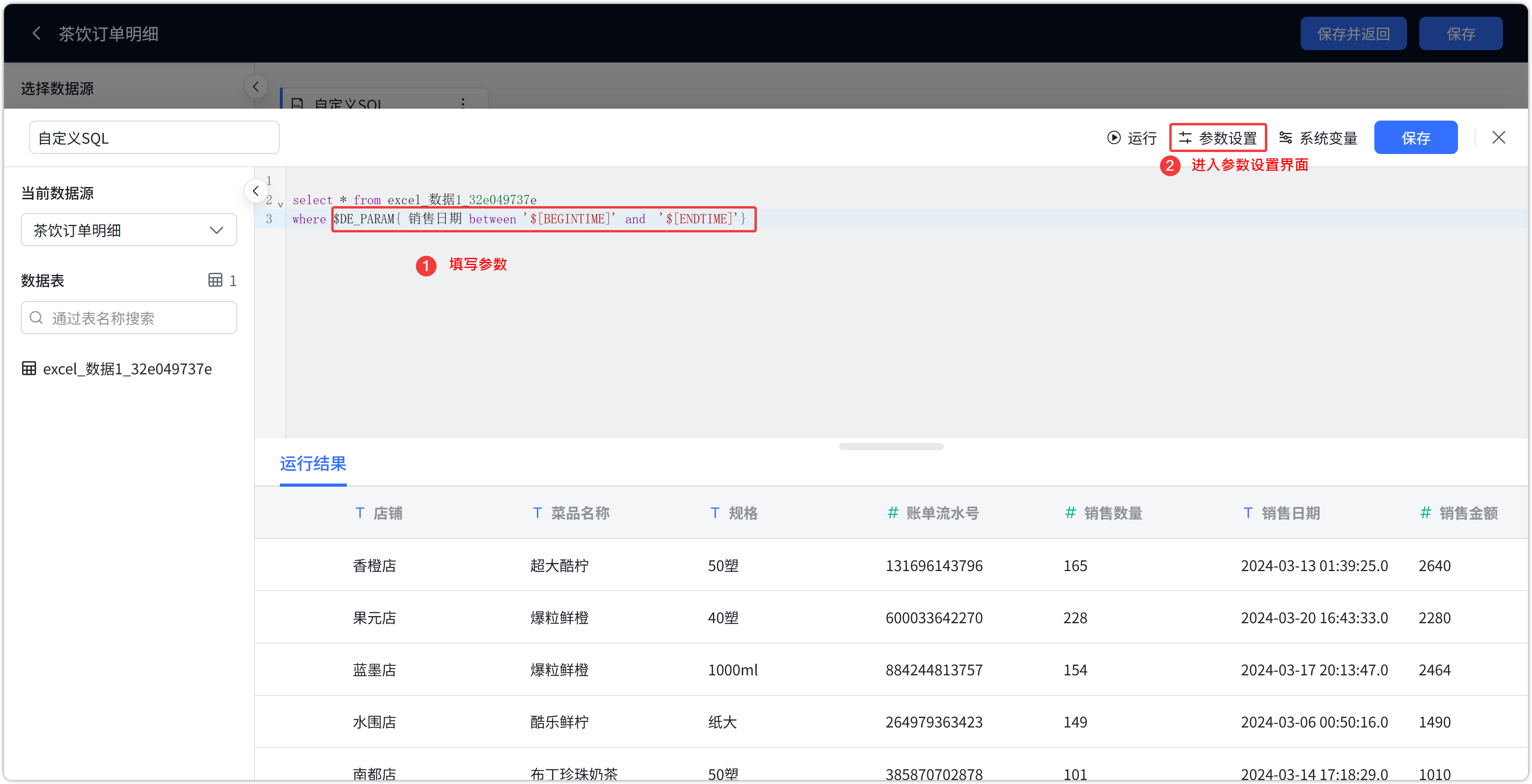Select cell 264979363423

[934, 722]
